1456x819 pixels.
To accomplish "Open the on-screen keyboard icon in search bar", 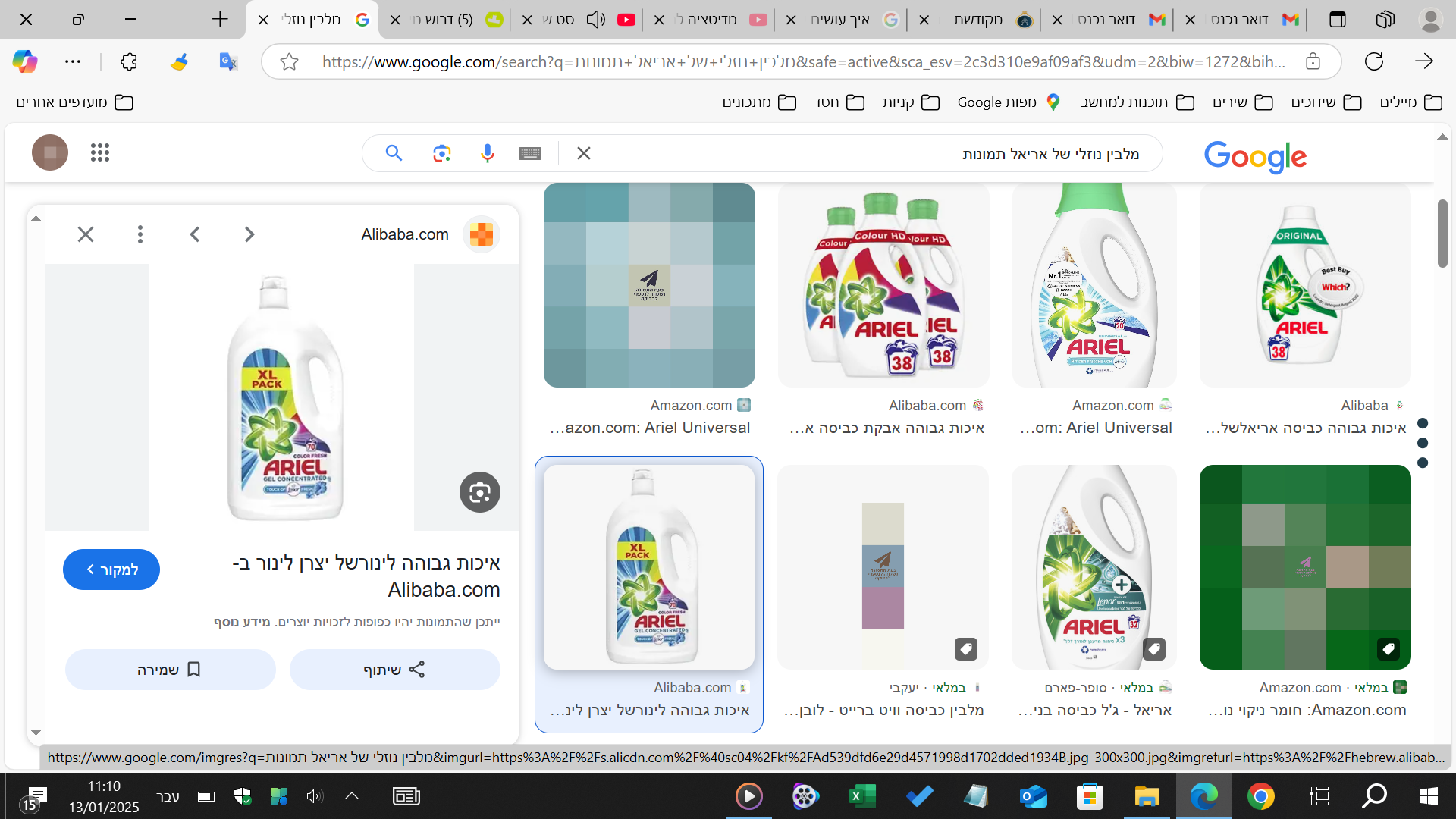I will 530,154.
